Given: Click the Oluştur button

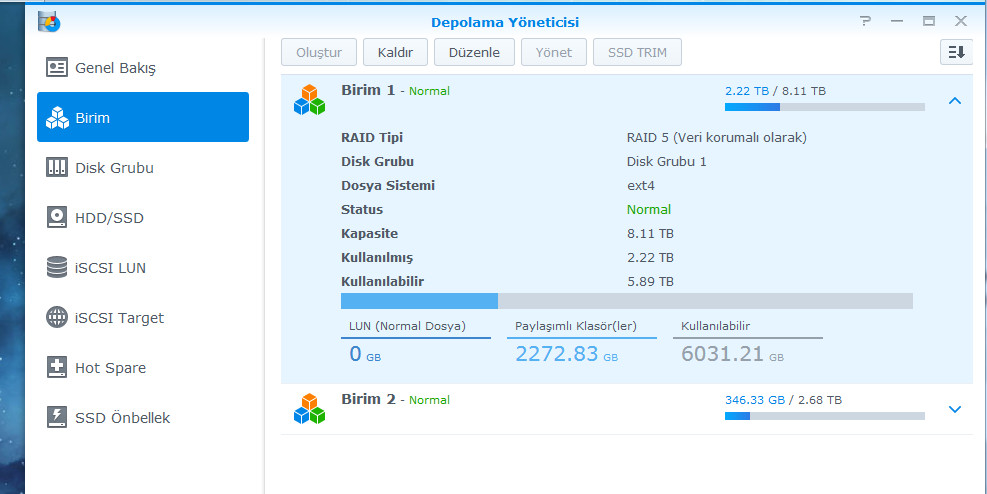Looking at the screenshot, I should pos(319,52).
